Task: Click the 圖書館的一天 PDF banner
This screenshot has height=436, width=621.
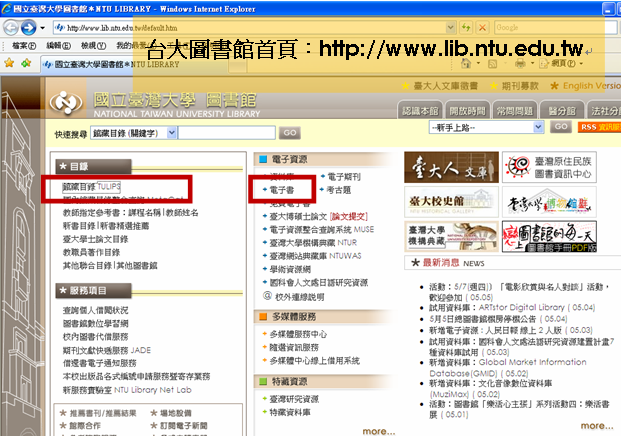Action: (549, 236)
